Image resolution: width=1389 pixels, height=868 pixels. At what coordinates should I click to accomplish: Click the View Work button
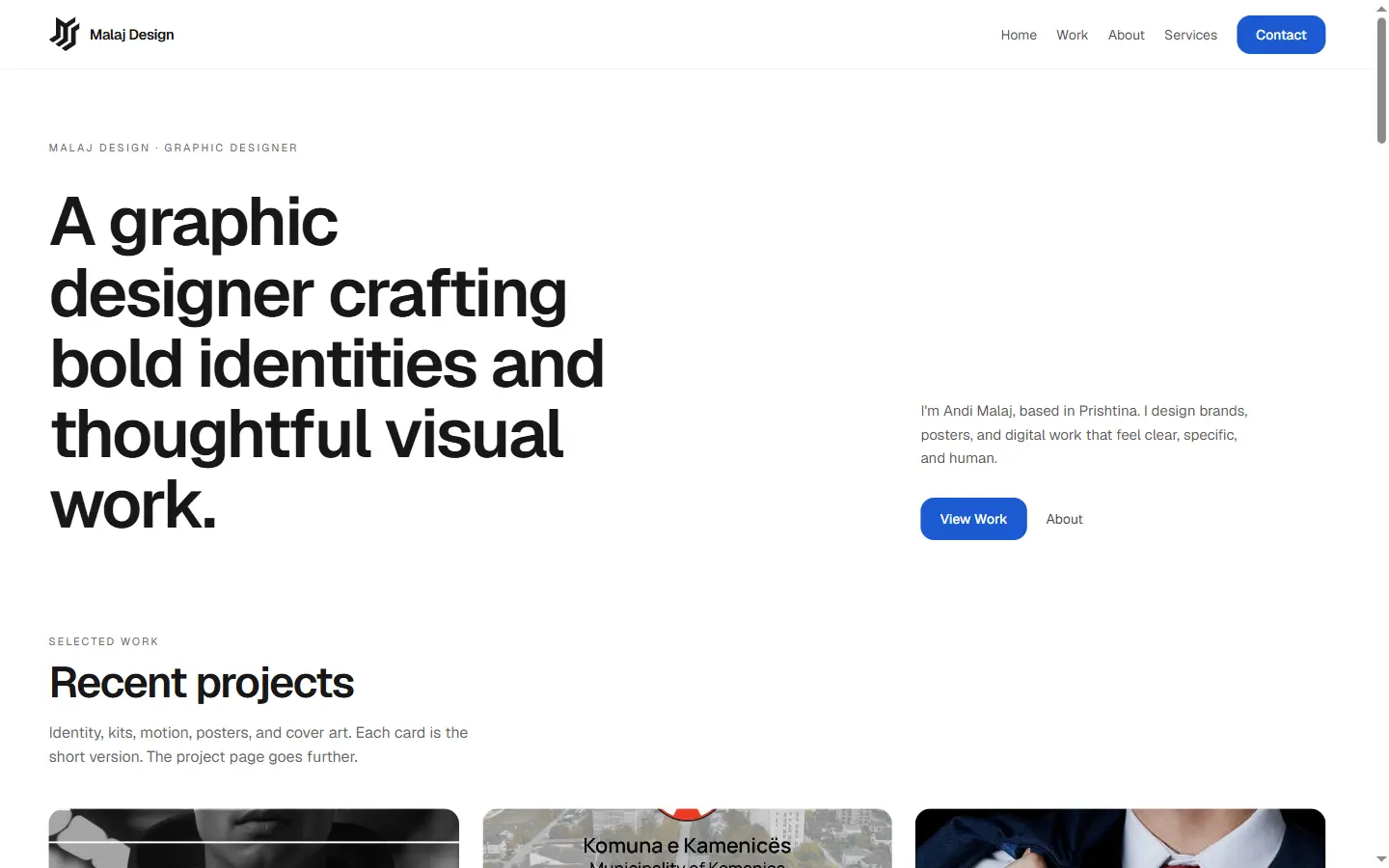[973, 519]
